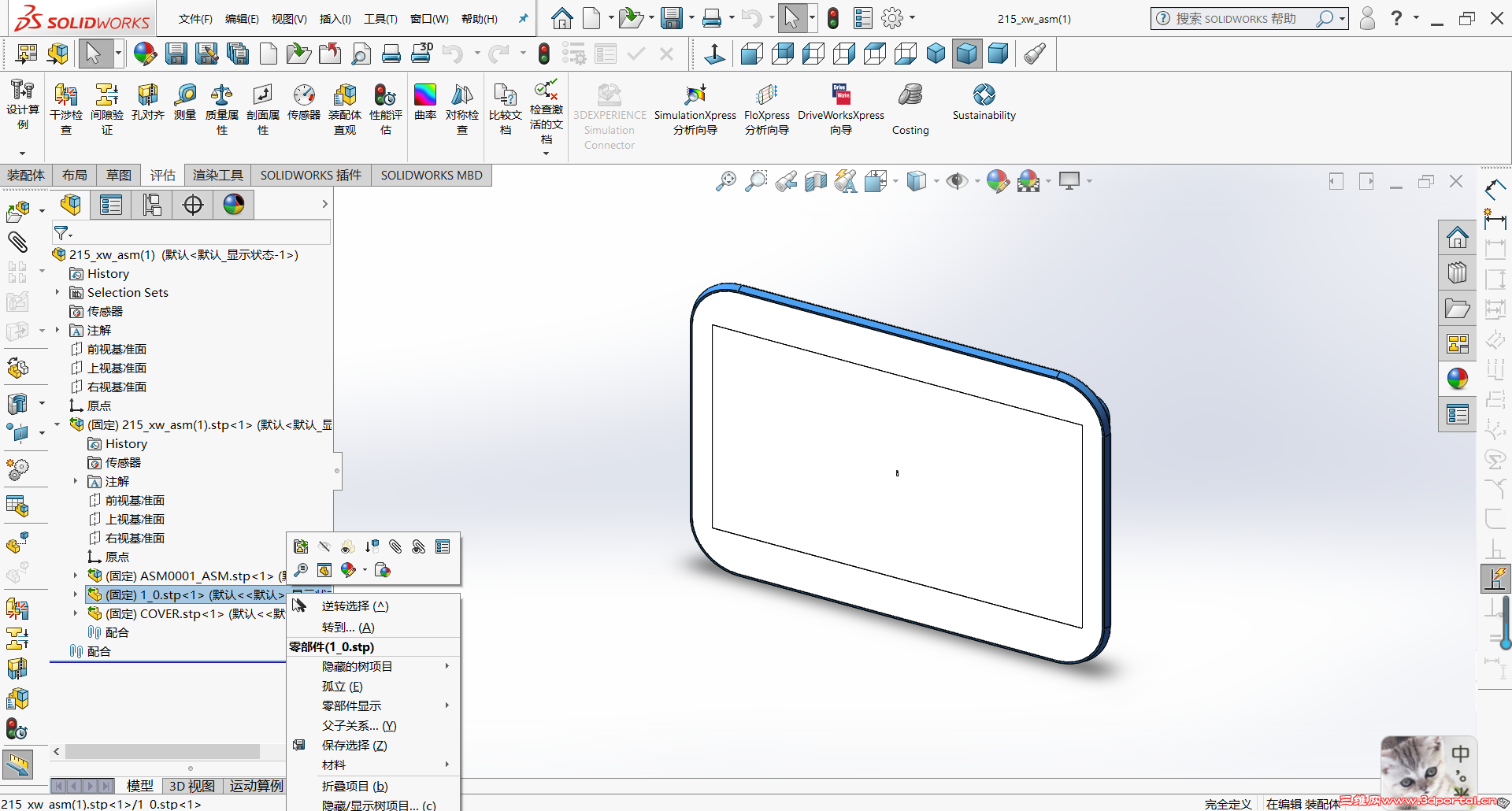The height and width of the screenshot is (811, 1512).
Task: Open Compare Documents (比较文档)
Action: point(506,109)
